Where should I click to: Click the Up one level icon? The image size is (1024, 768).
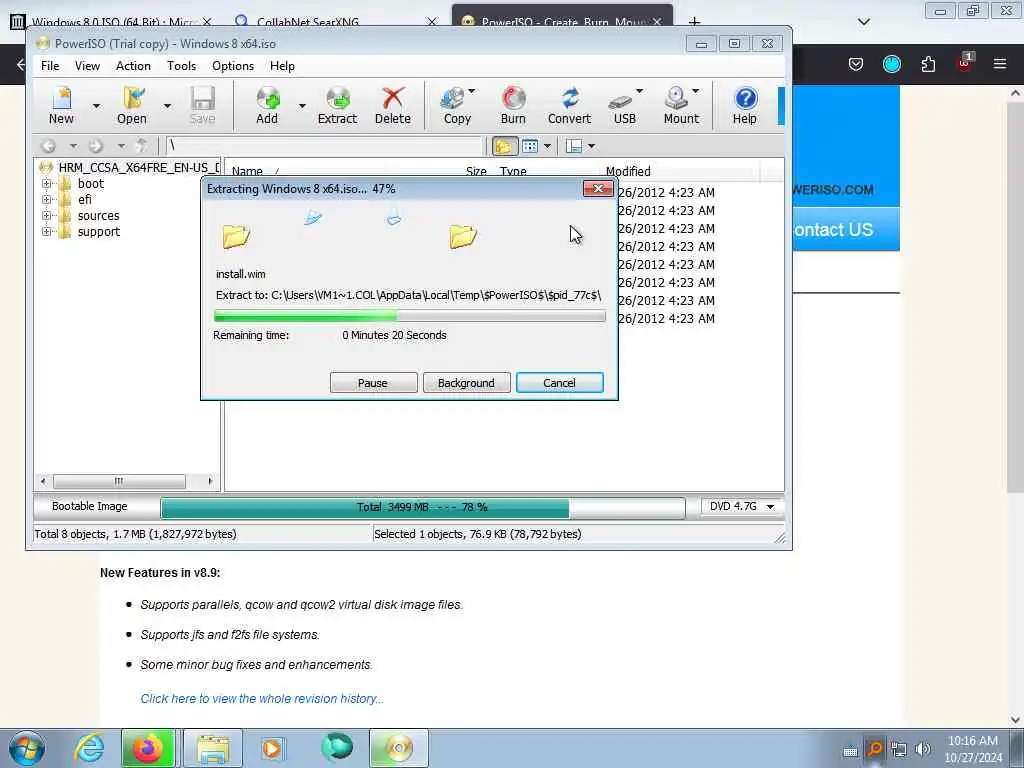141,146
